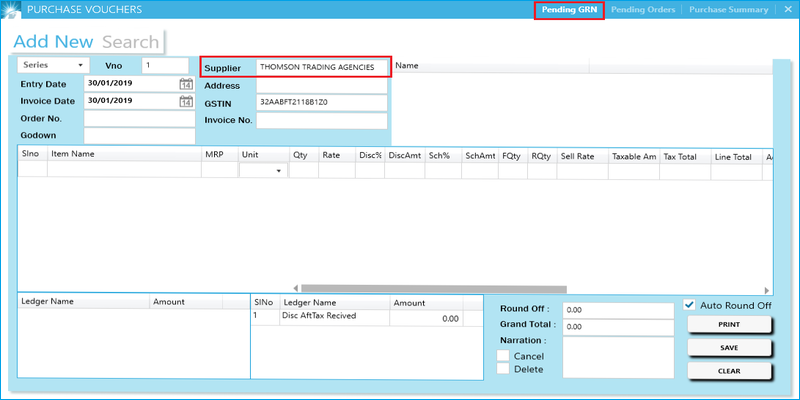Viewport: 800px width, 400px height.
Task: Close the Purchase Vouchers window
Action: pyautogui.click(x=787, y=10)
